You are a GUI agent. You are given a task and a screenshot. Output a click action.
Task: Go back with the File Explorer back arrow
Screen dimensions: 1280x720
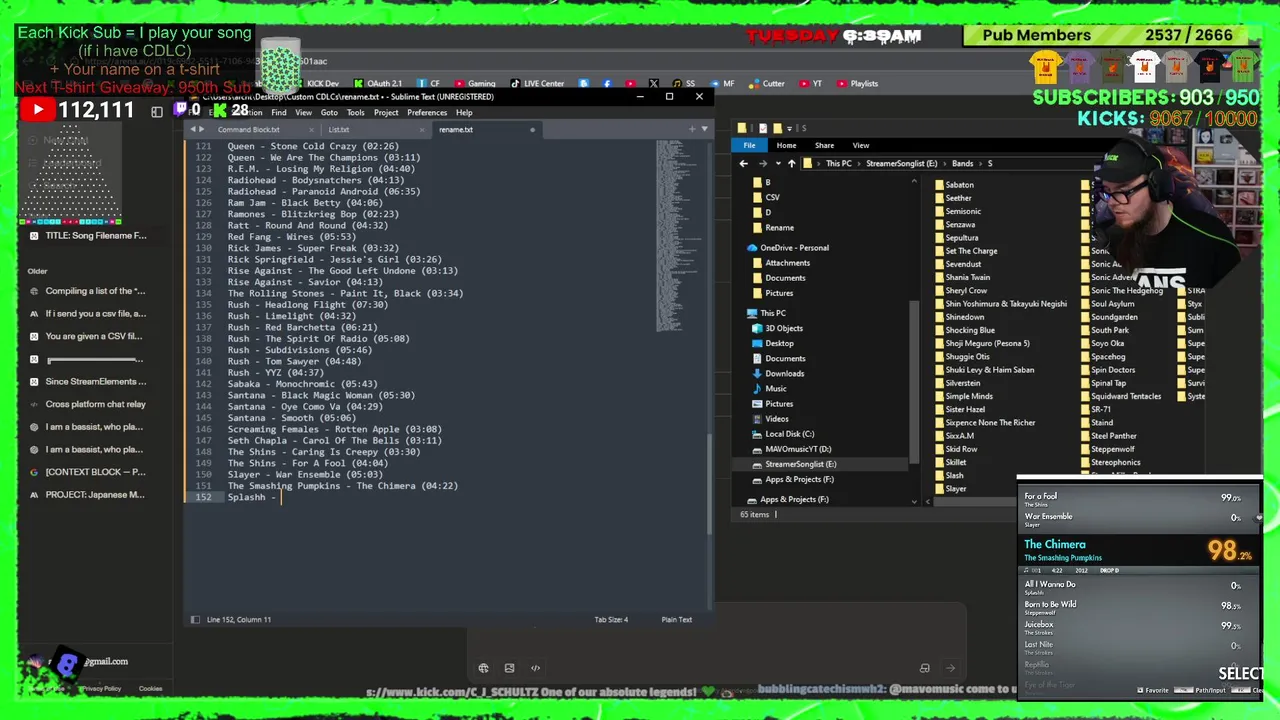[x=743, y=163]
